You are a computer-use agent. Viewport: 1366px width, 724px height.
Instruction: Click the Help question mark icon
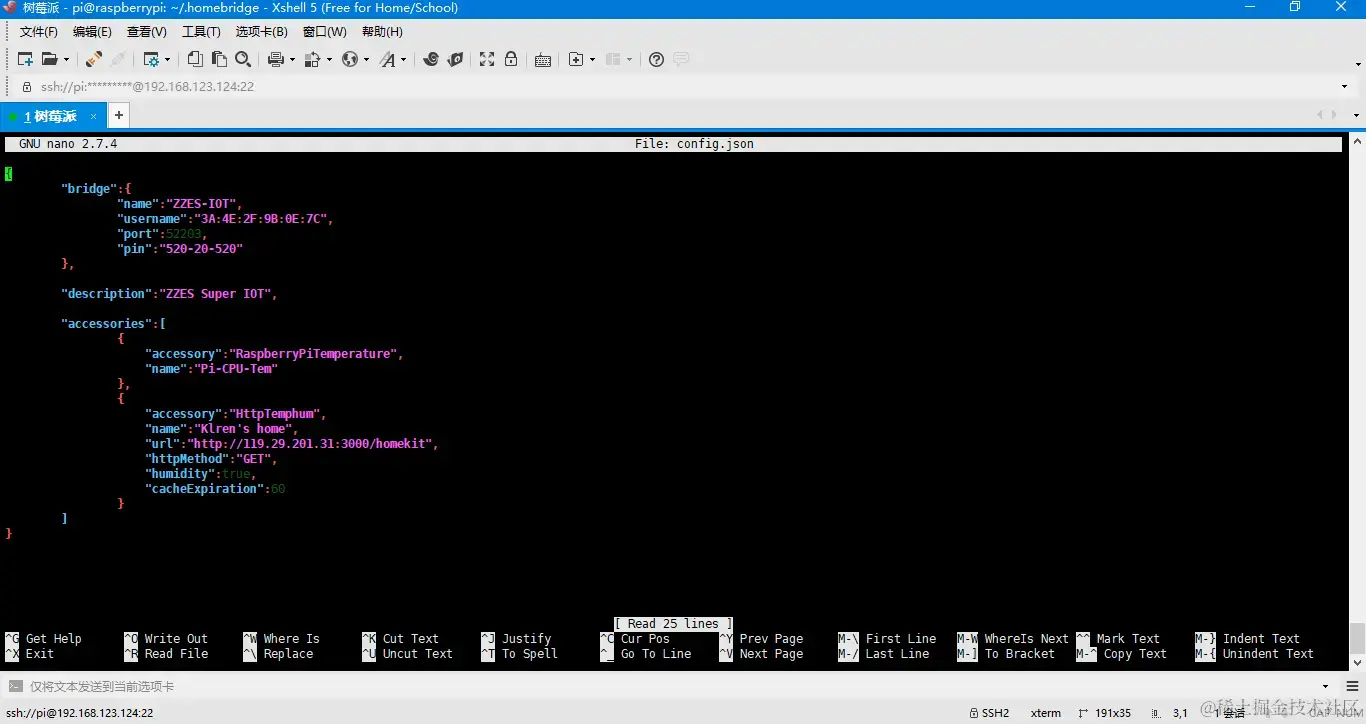[656, 60]
